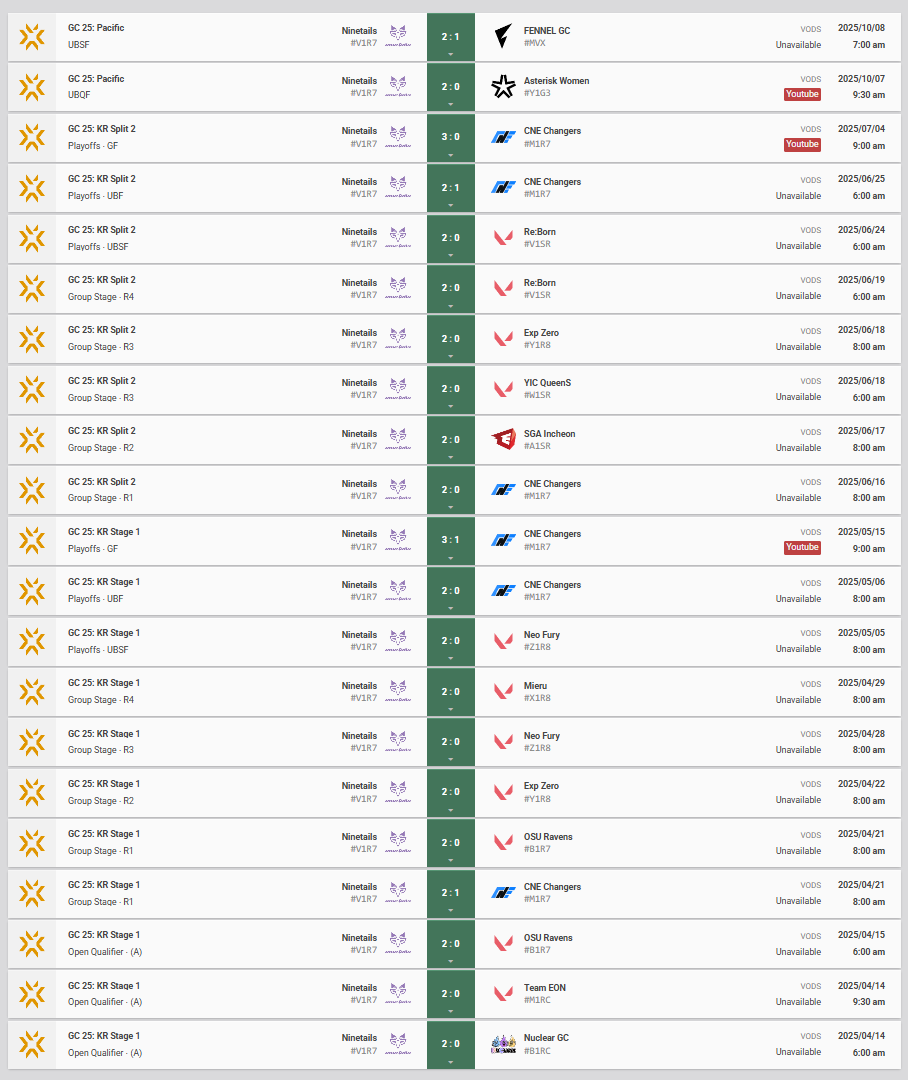Click the YIC QueenS team logo
The width and height of the screenshot is (908, 1080).
click(503, 389)
